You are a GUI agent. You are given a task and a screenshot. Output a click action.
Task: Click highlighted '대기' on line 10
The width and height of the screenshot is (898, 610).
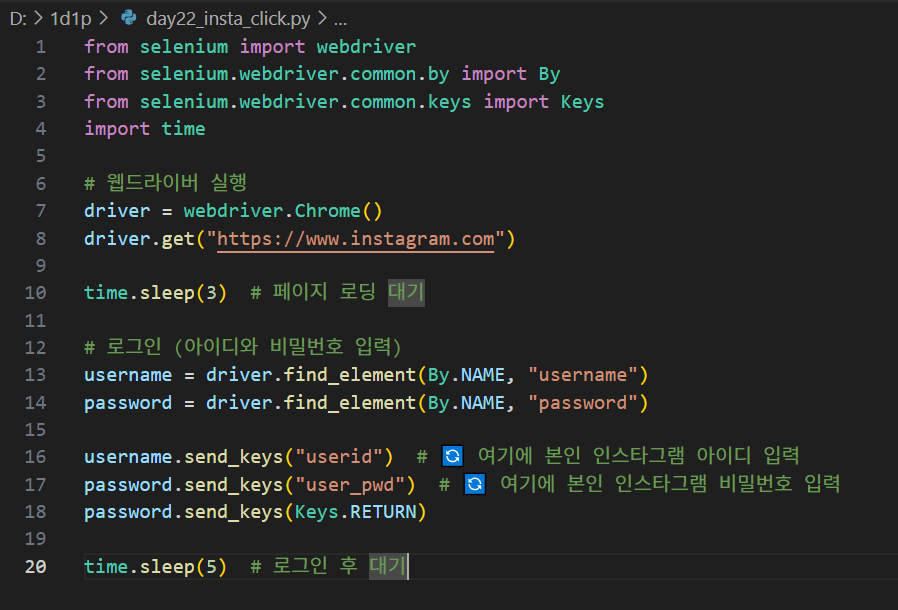pos(406,292)
